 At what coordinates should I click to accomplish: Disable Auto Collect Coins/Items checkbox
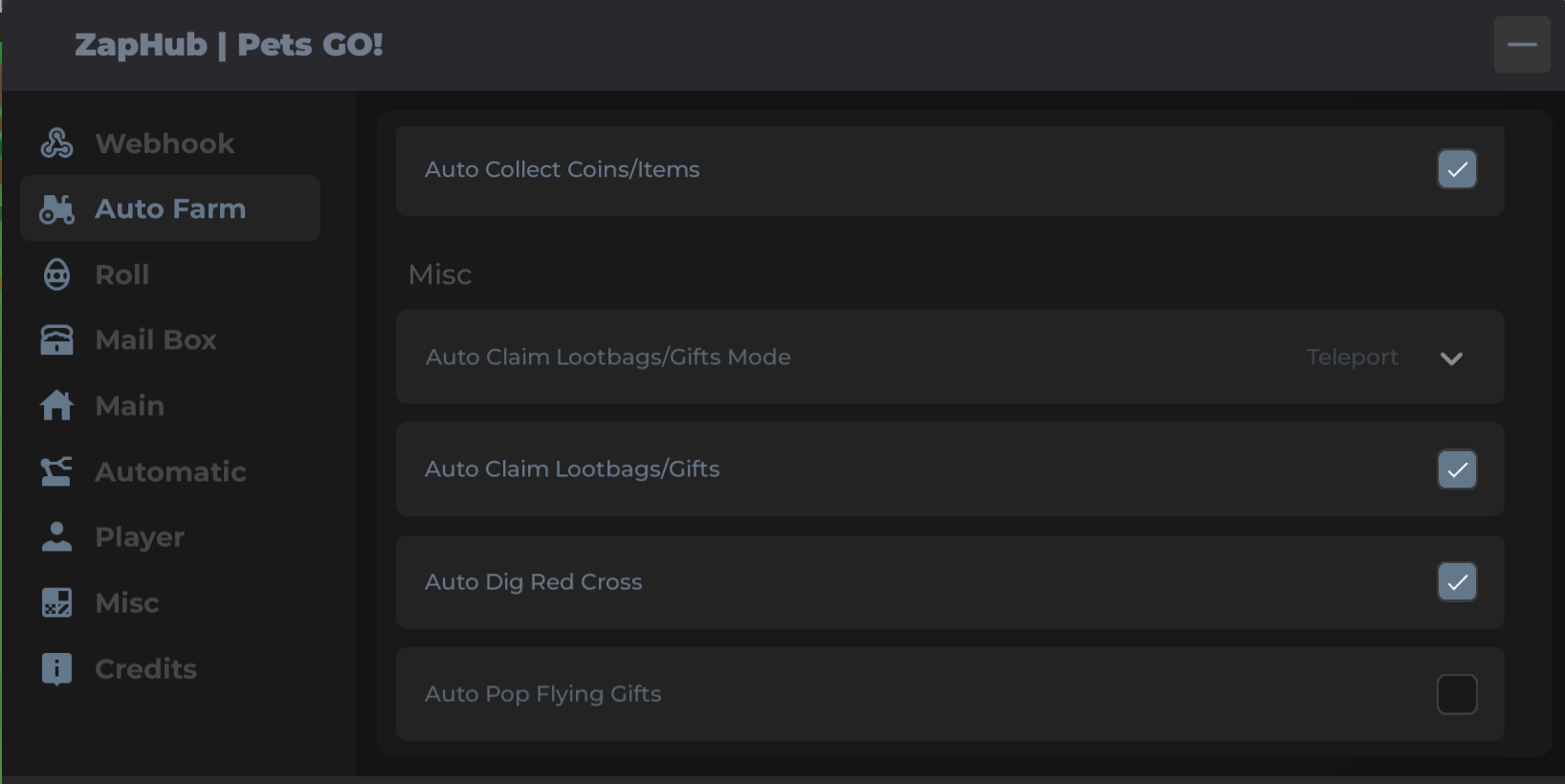coord(1456,169)
